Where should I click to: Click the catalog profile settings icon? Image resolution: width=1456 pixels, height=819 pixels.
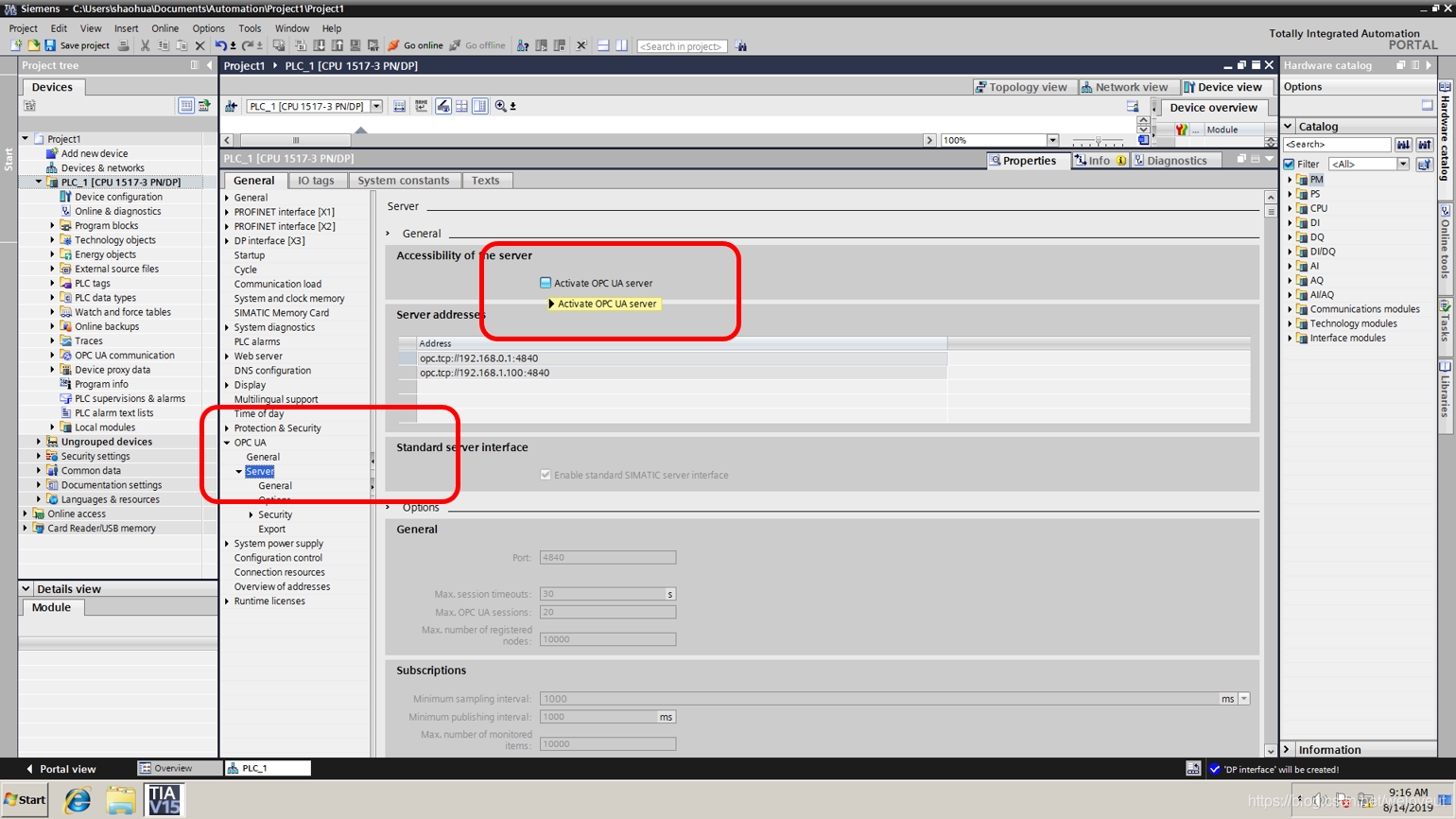click(1425, 165)
